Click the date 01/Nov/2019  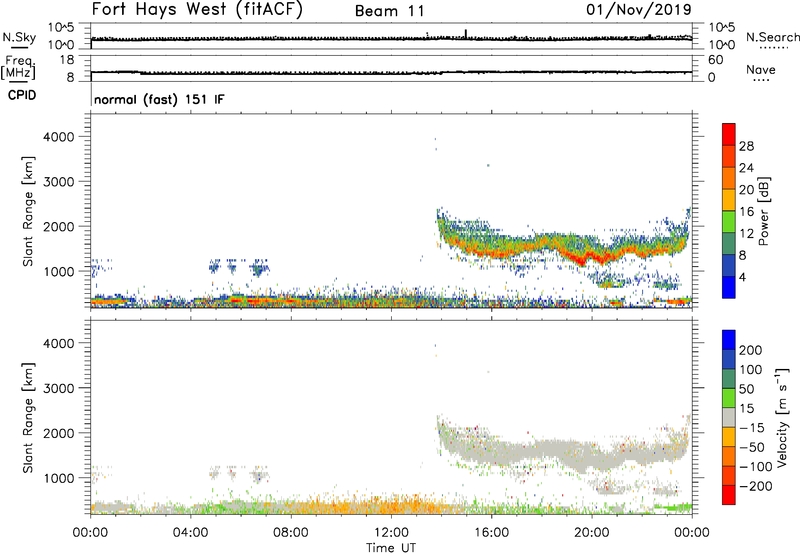pos(639,9)
